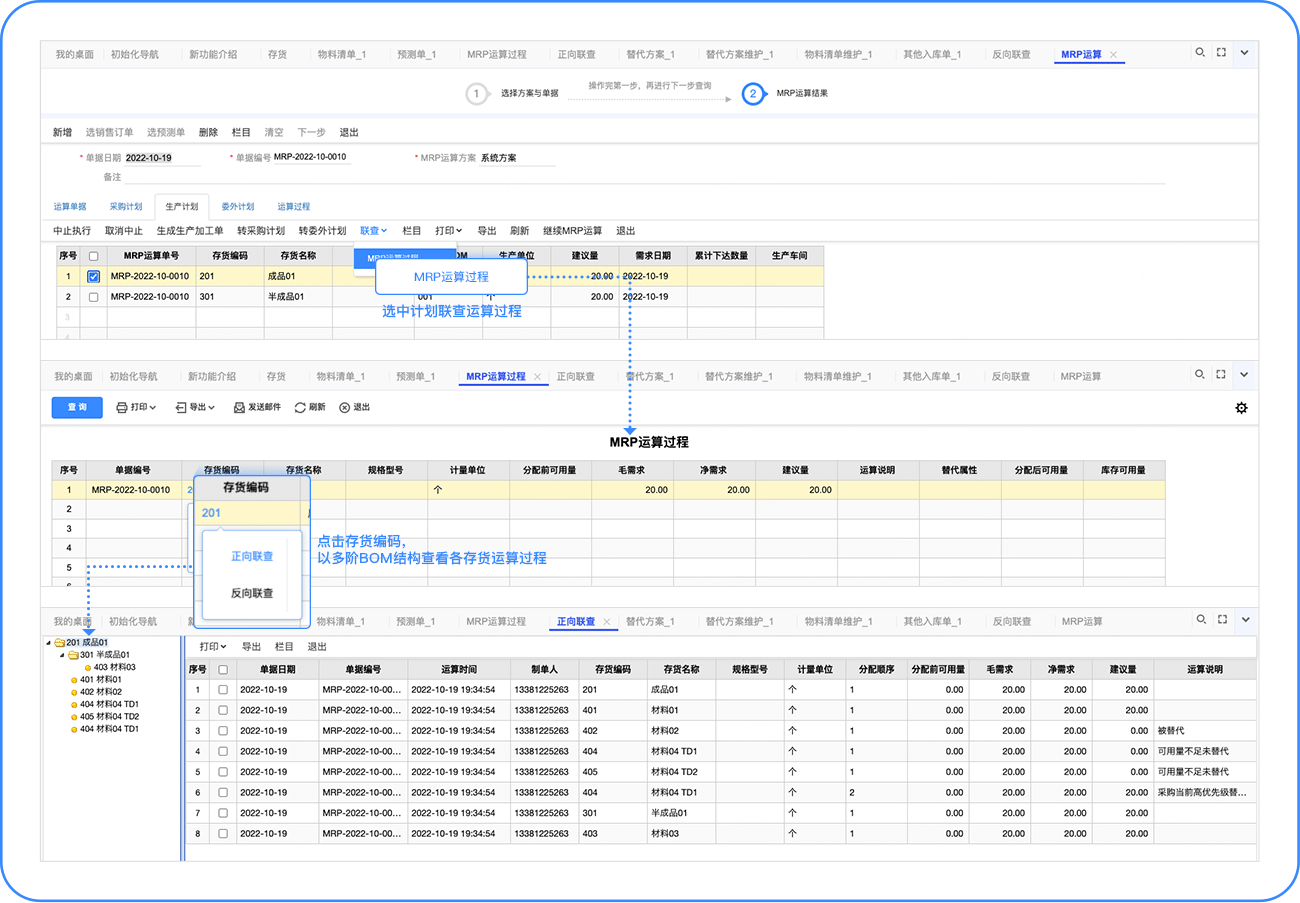Select 正向联查 from the popup menu
The image size is (1300, 903).
point(252,556)
